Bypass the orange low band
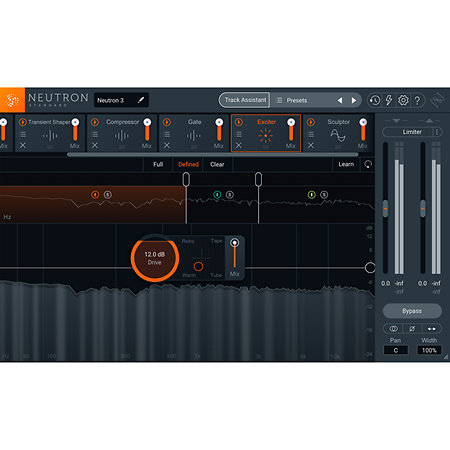Image resolution: width=450 pixels, height=450 pixels. point(95,195)
